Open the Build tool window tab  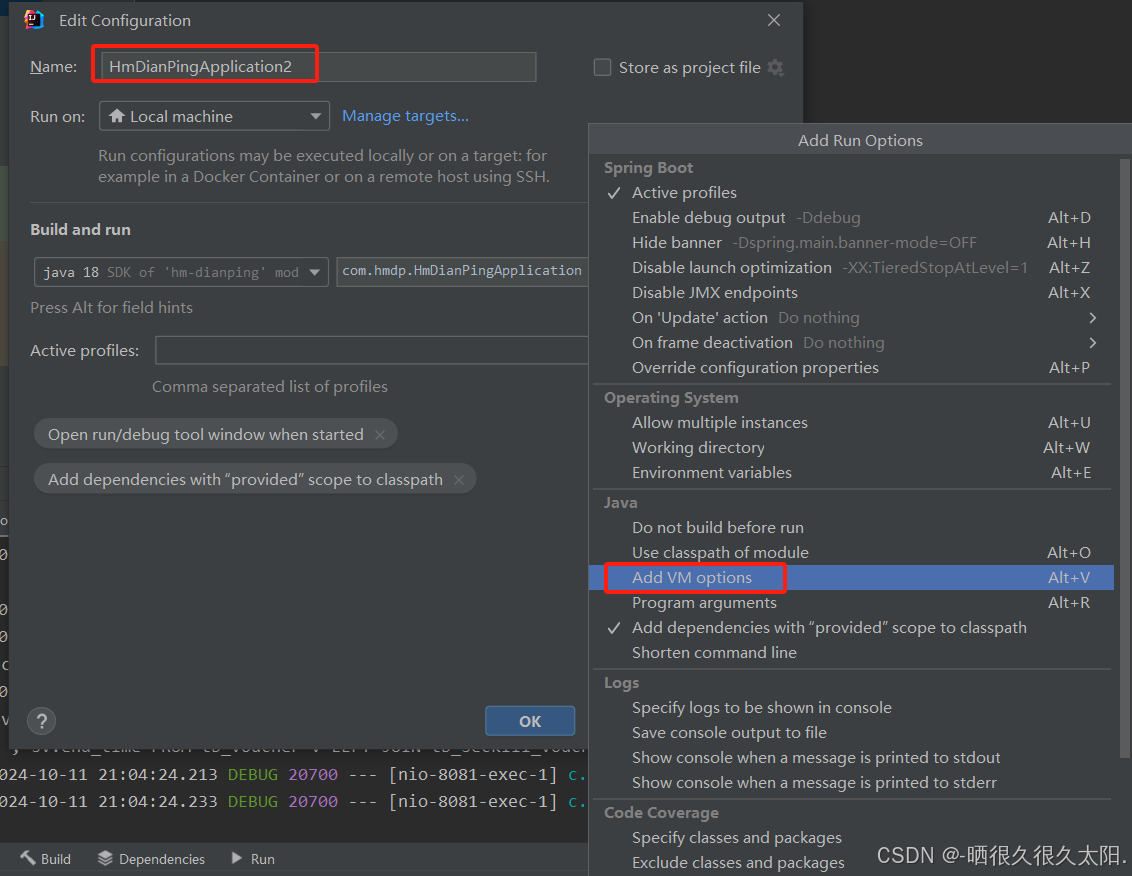45,859
